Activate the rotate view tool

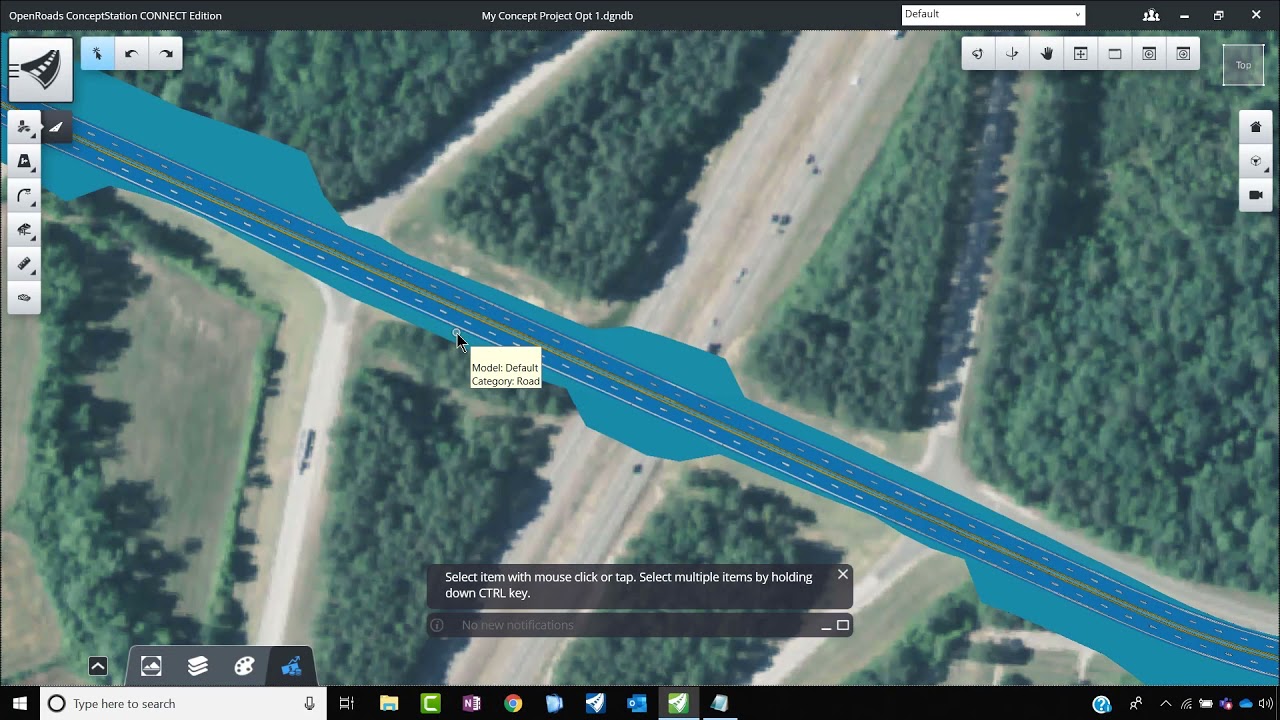tap(978, 54)
